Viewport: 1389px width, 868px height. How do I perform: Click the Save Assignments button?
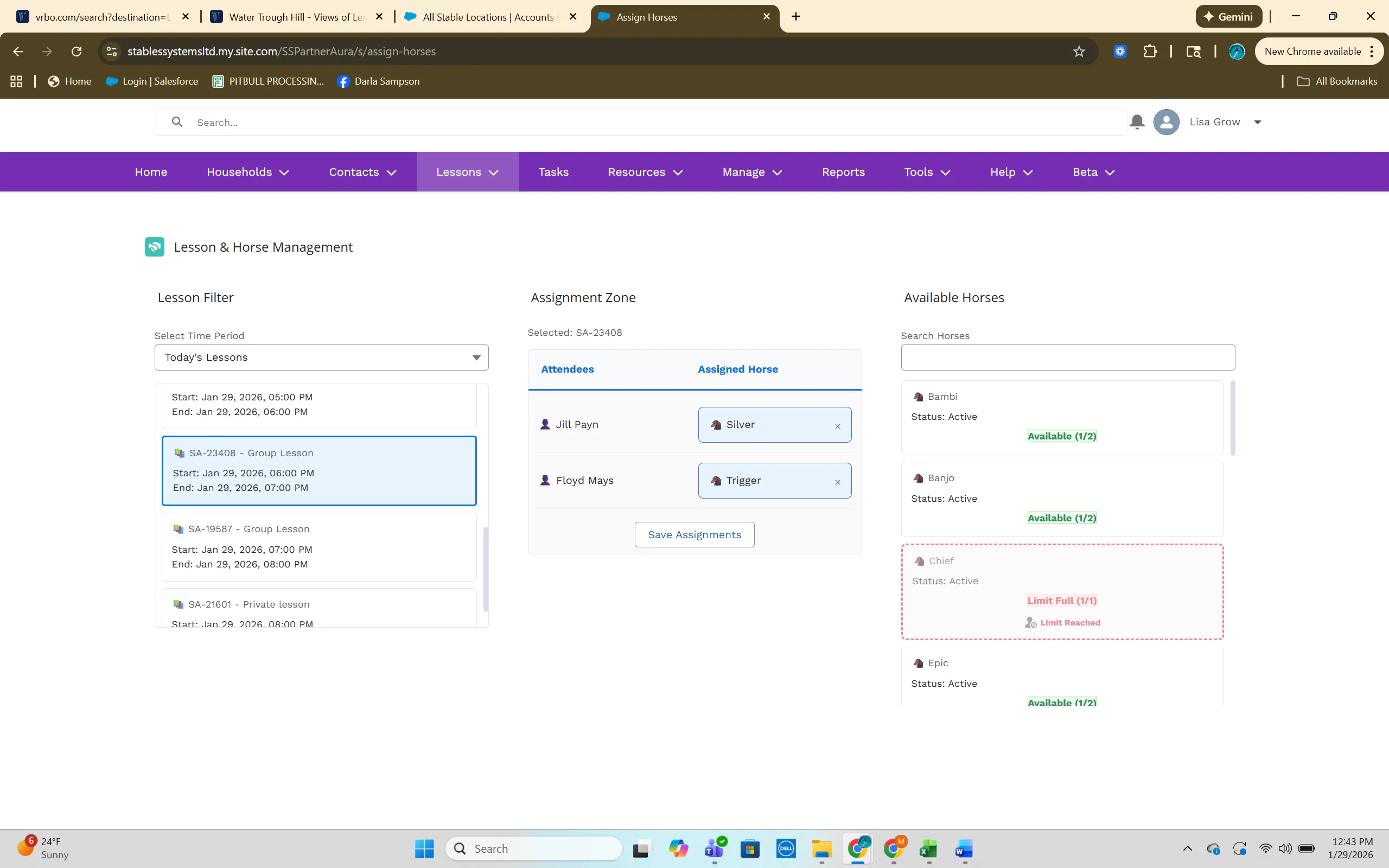pos(694,534)
